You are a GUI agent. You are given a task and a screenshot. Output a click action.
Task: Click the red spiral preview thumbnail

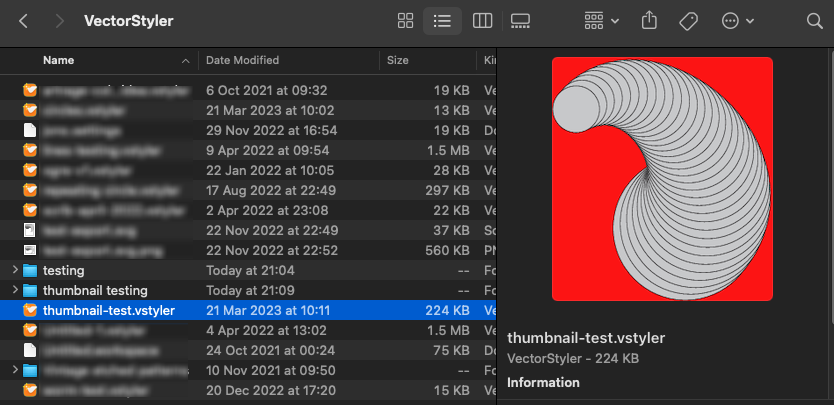tap(662, 179)
